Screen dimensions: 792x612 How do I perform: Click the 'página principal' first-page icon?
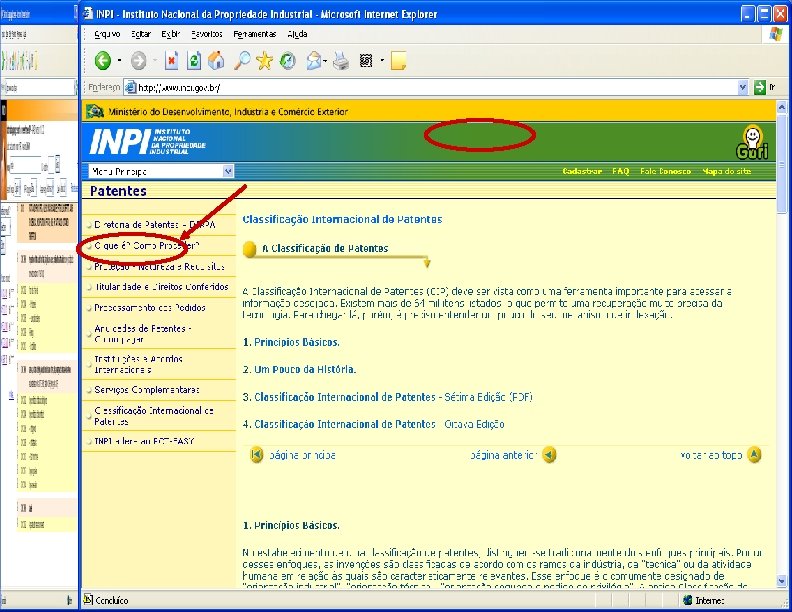257,455
